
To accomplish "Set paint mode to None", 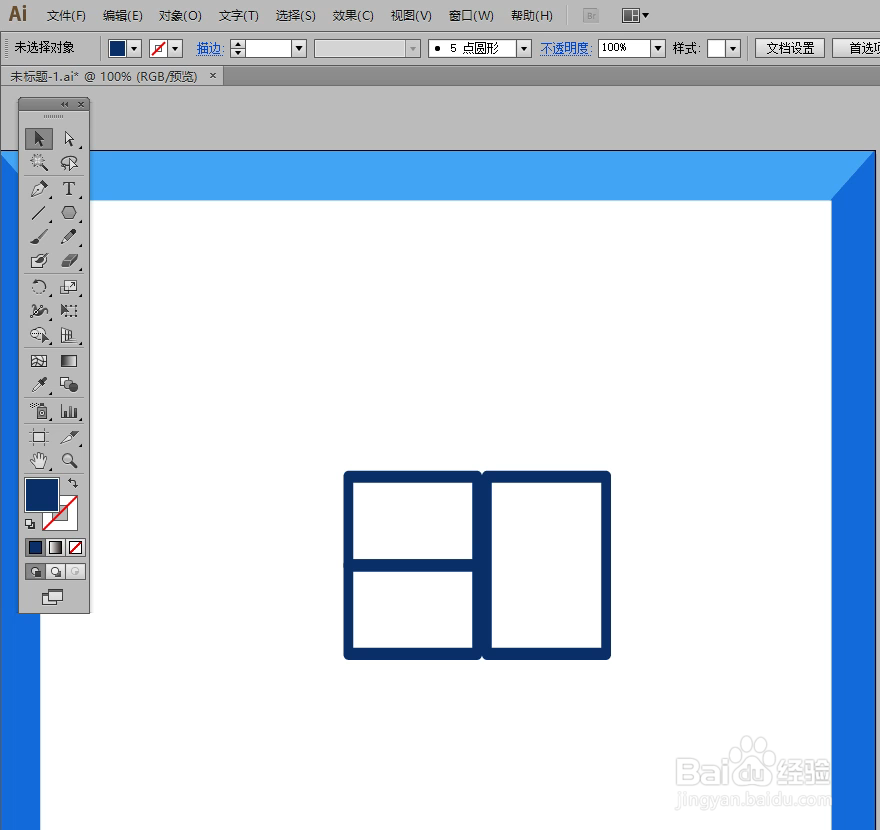I will tap(75, 547).
